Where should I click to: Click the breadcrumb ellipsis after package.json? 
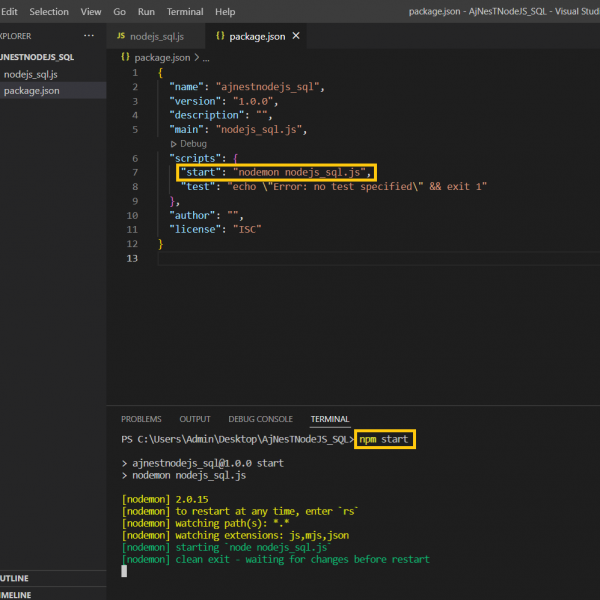click(x=205, y=58)
